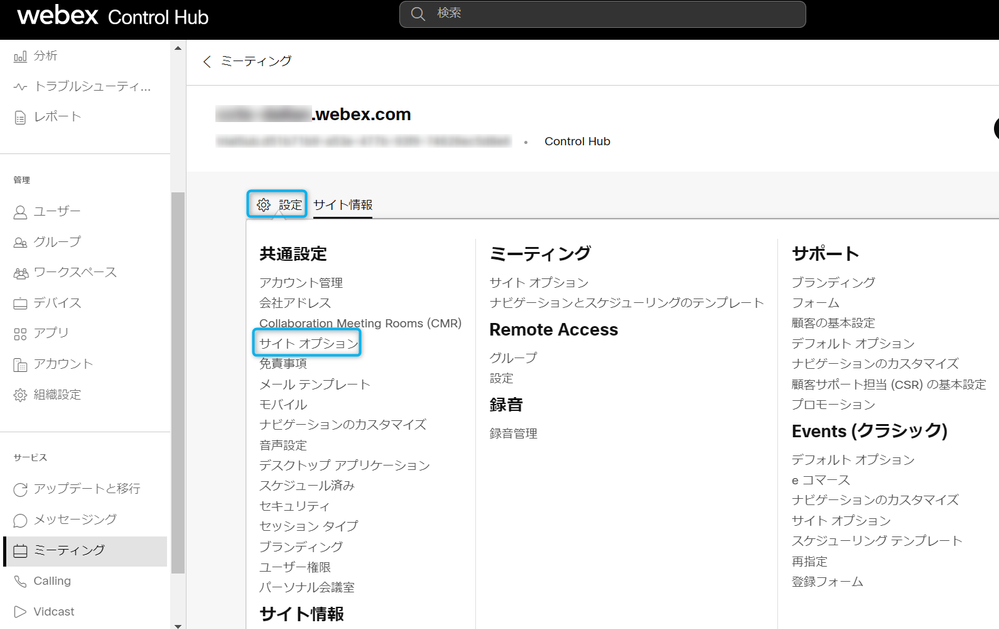Click the メッセージング chat bubble icon
Viewport: 999px width, 629px height.
point(20,520)
